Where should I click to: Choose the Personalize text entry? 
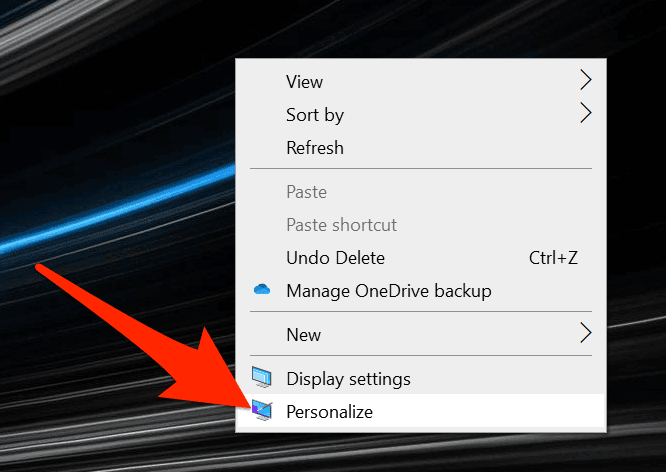pyautogui.click(x=329, y=410)
